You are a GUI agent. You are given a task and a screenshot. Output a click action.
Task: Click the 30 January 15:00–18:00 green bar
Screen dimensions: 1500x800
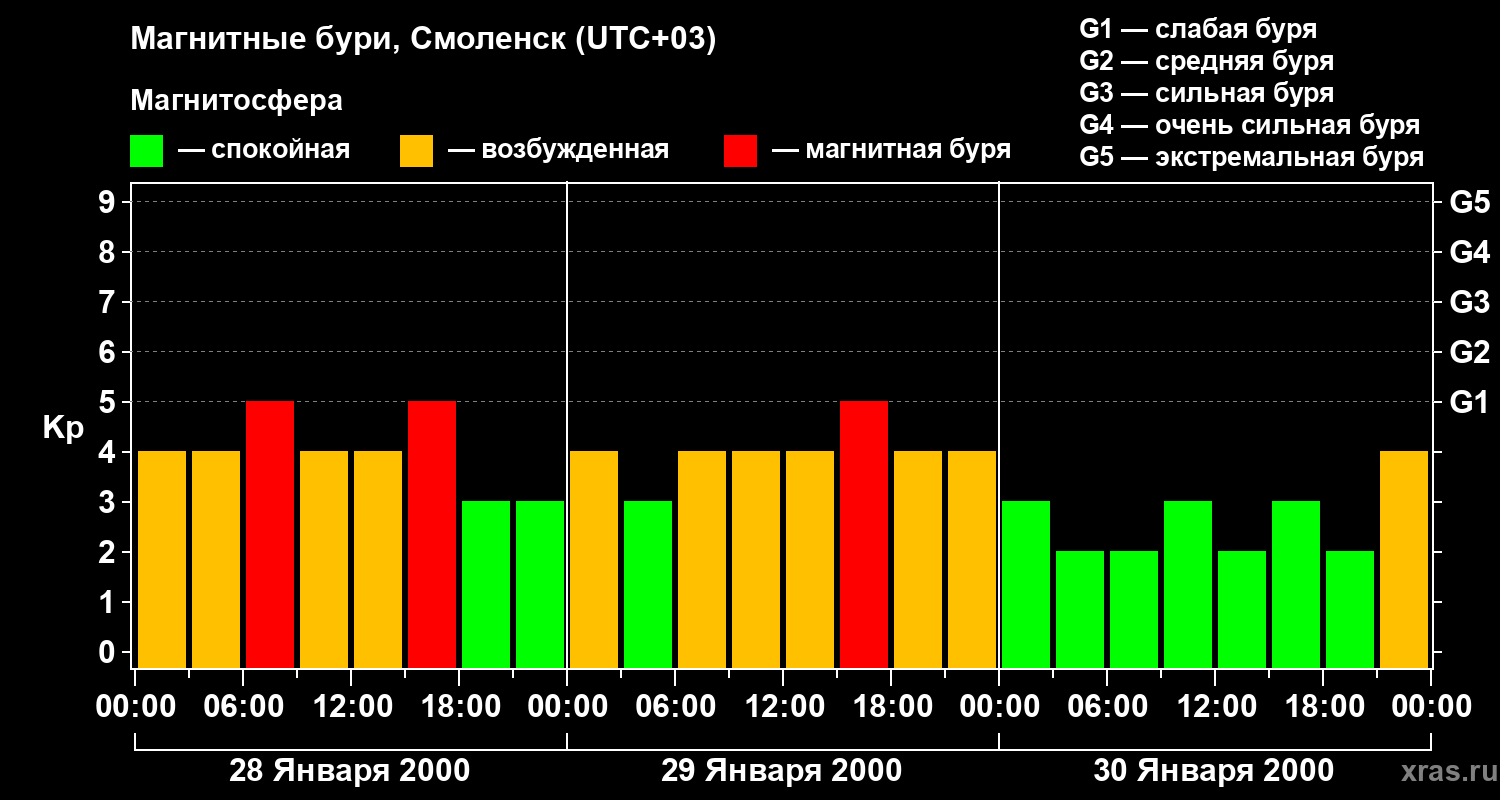(x=1296, y=585)
